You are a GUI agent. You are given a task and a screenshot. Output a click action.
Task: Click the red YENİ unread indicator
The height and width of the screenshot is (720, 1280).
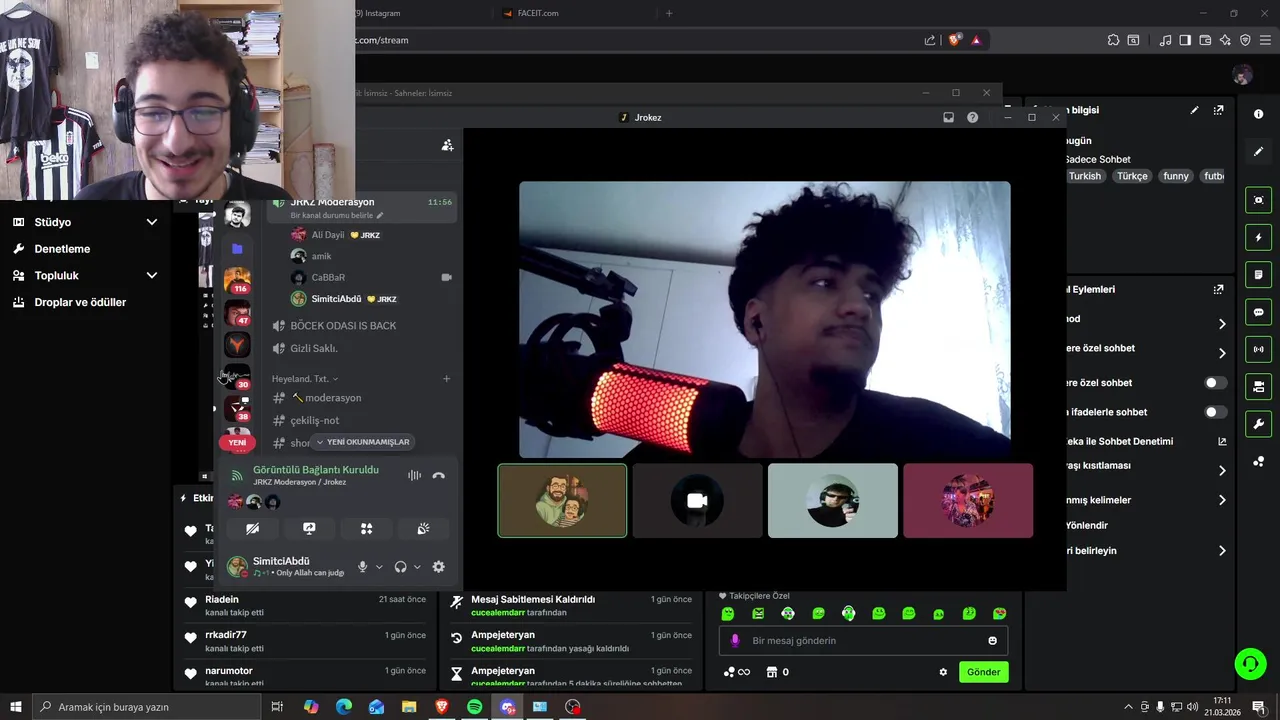coord(237,442)
